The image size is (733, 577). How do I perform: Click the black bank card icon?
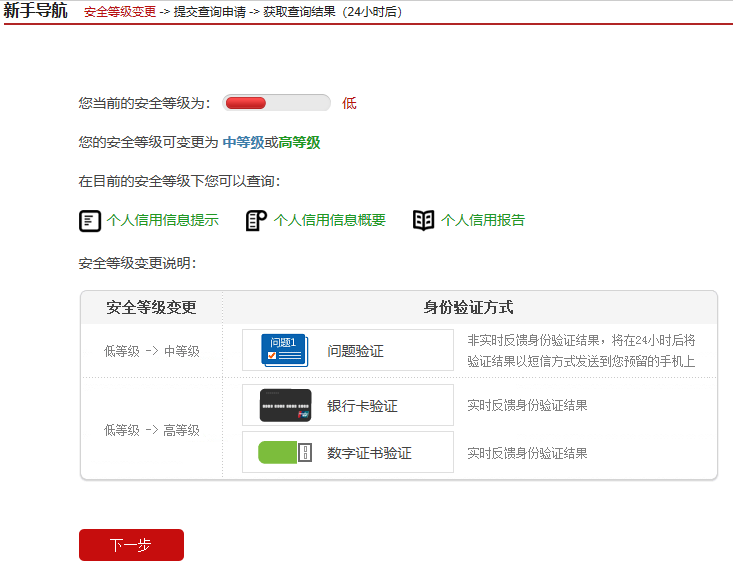click(286, 405)
